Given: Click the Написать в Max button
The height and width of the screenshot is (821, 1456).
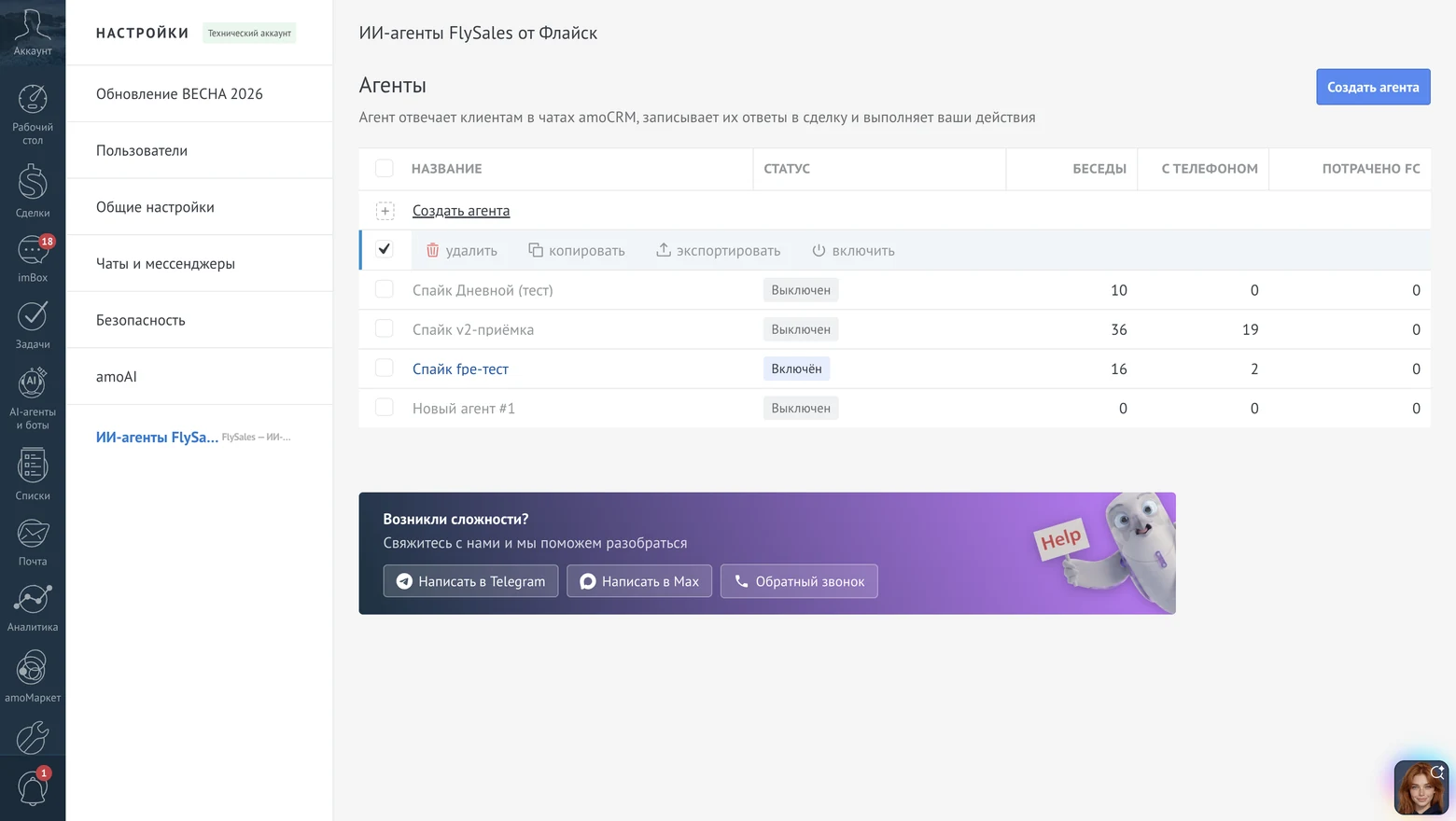Looking at the screenshot, I should coord(639,581).
